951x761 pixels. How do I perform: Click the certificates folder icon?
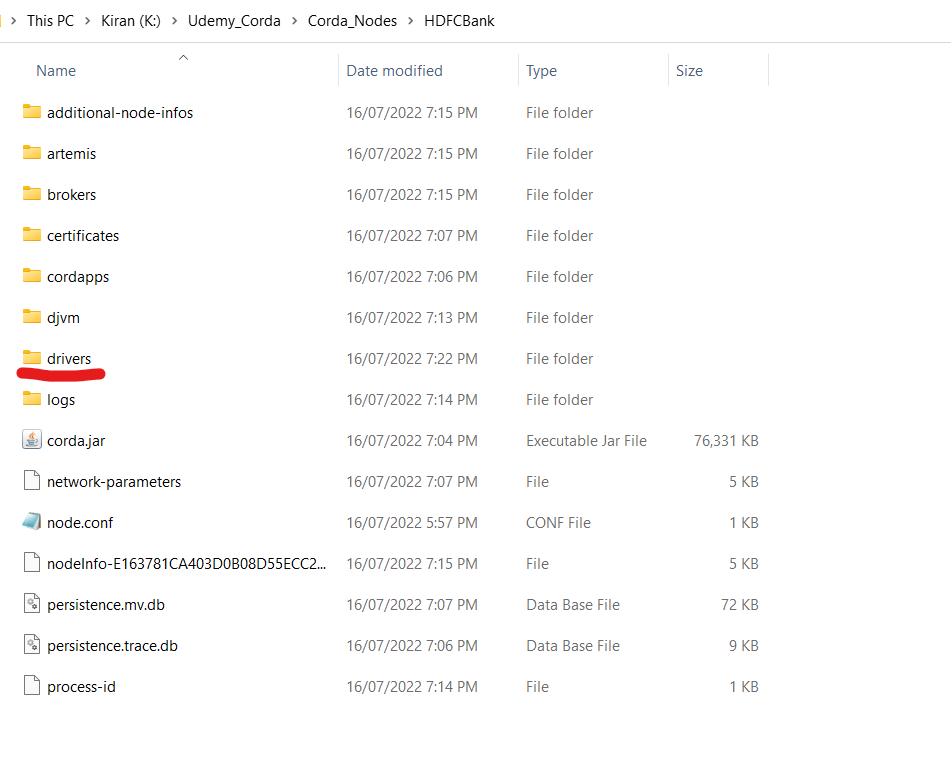tap(32, 235)
